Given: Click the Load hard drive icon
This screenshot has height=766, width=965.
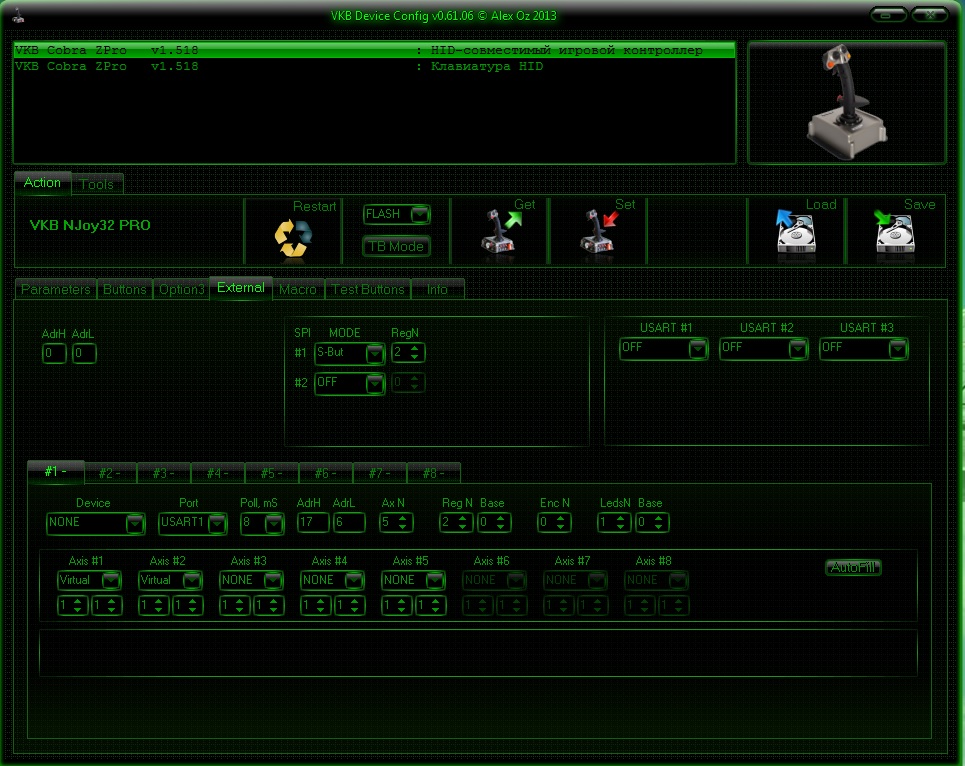Looking at the screenshot, I should click(795, 232).
